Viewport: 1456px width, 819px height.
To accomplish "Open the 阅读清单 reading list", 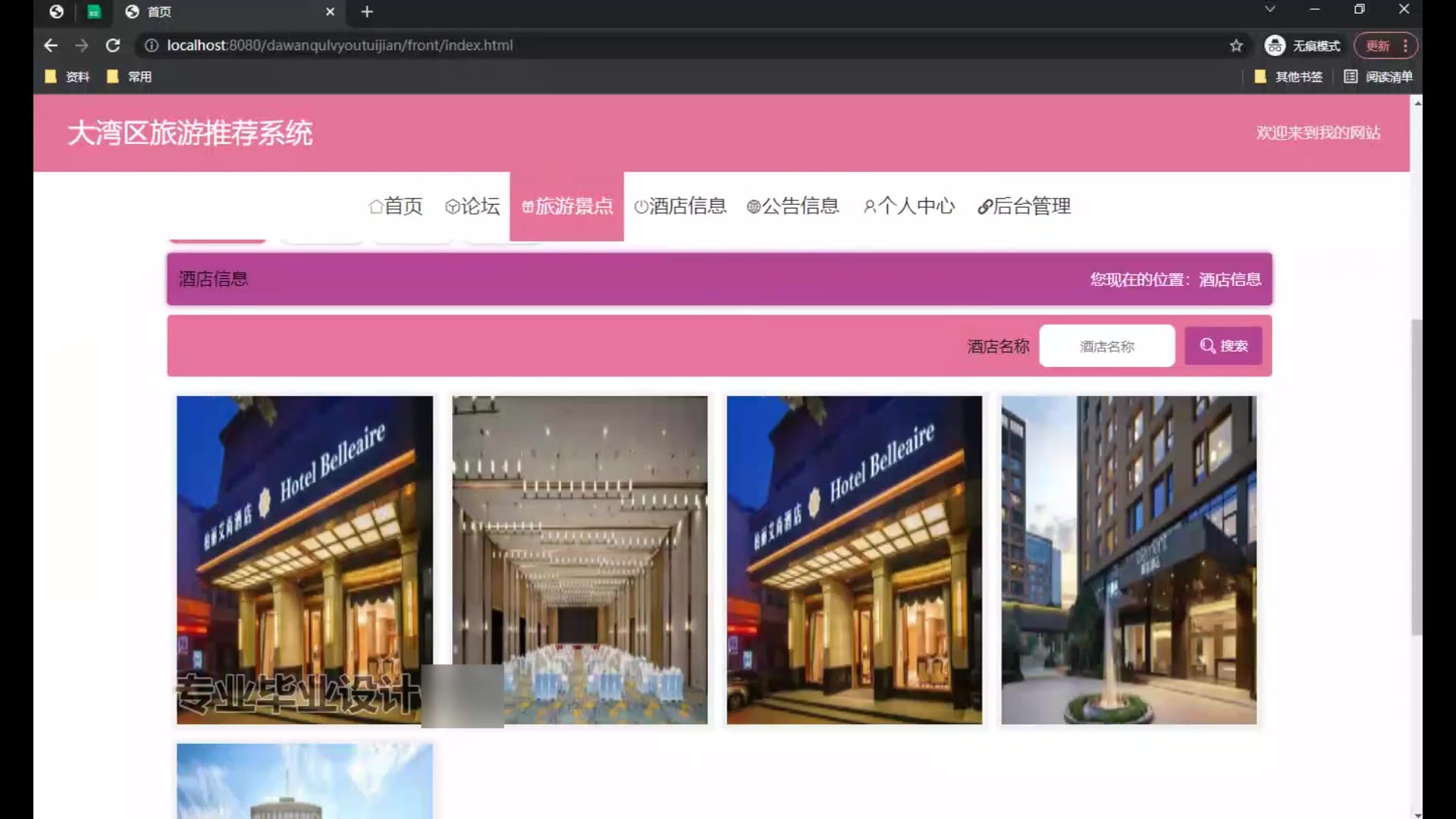I will pos(1378,77).
